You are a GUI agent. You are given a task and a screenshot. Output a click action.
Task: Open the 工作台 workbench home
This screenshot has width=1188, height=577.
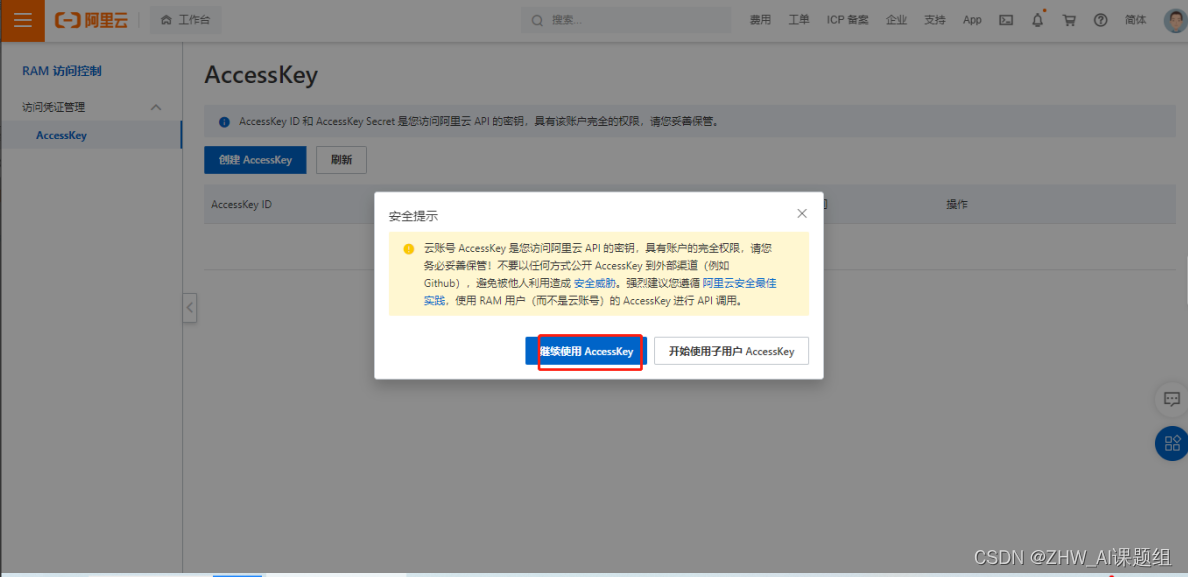click(x=186, y=20)
